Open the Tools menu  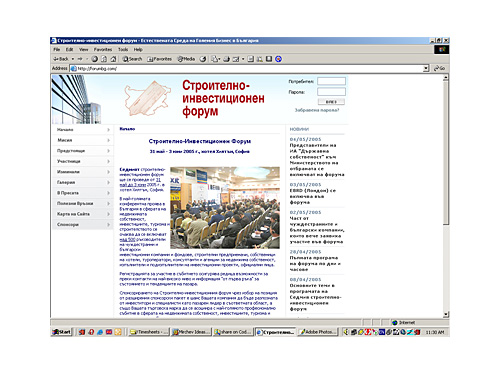coord(123,49)
